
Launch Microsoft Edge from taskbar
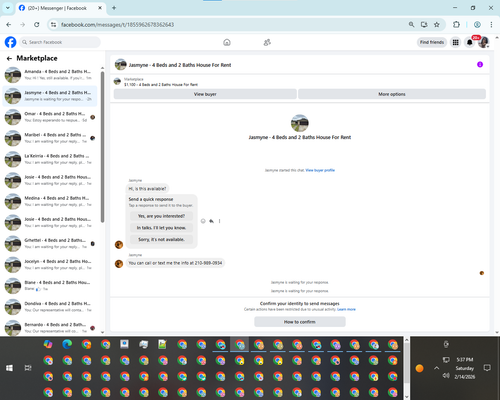[67, 344]
